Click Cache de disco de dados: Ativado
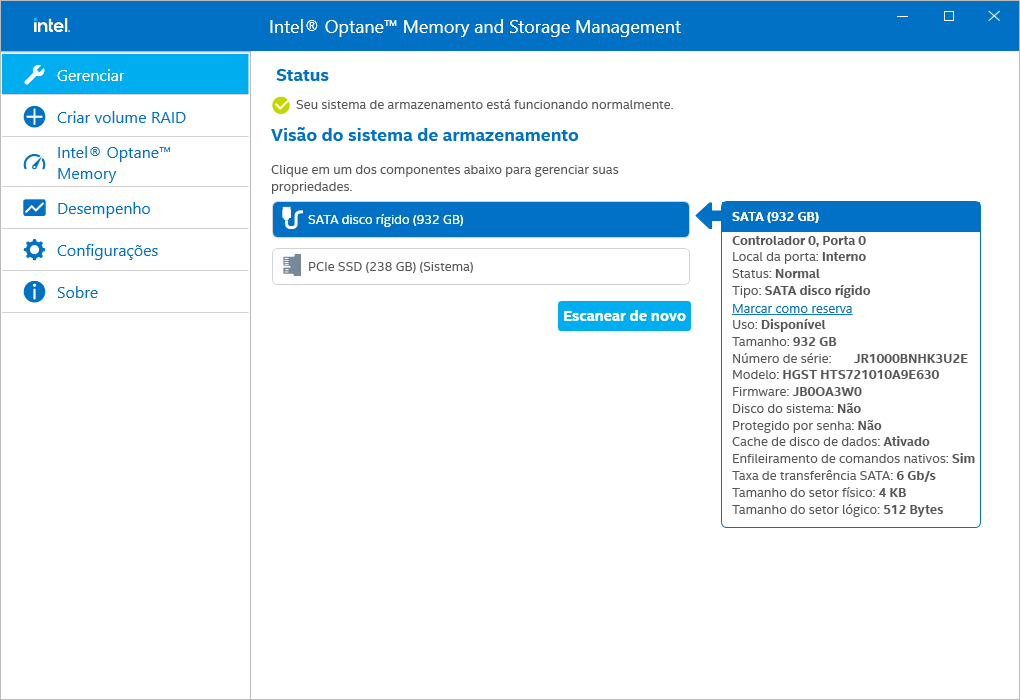The height and width of the screenshot is (700, 1020). pyautogui.click(x=831, y=442)
